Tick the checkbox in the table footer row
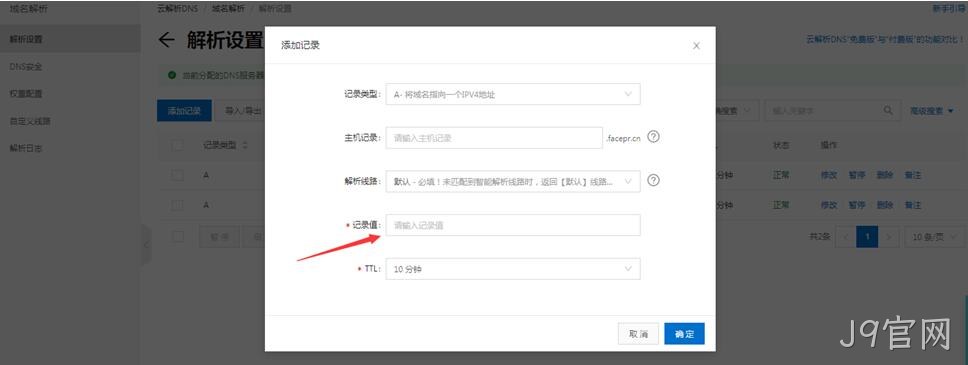 coord(178,237)
